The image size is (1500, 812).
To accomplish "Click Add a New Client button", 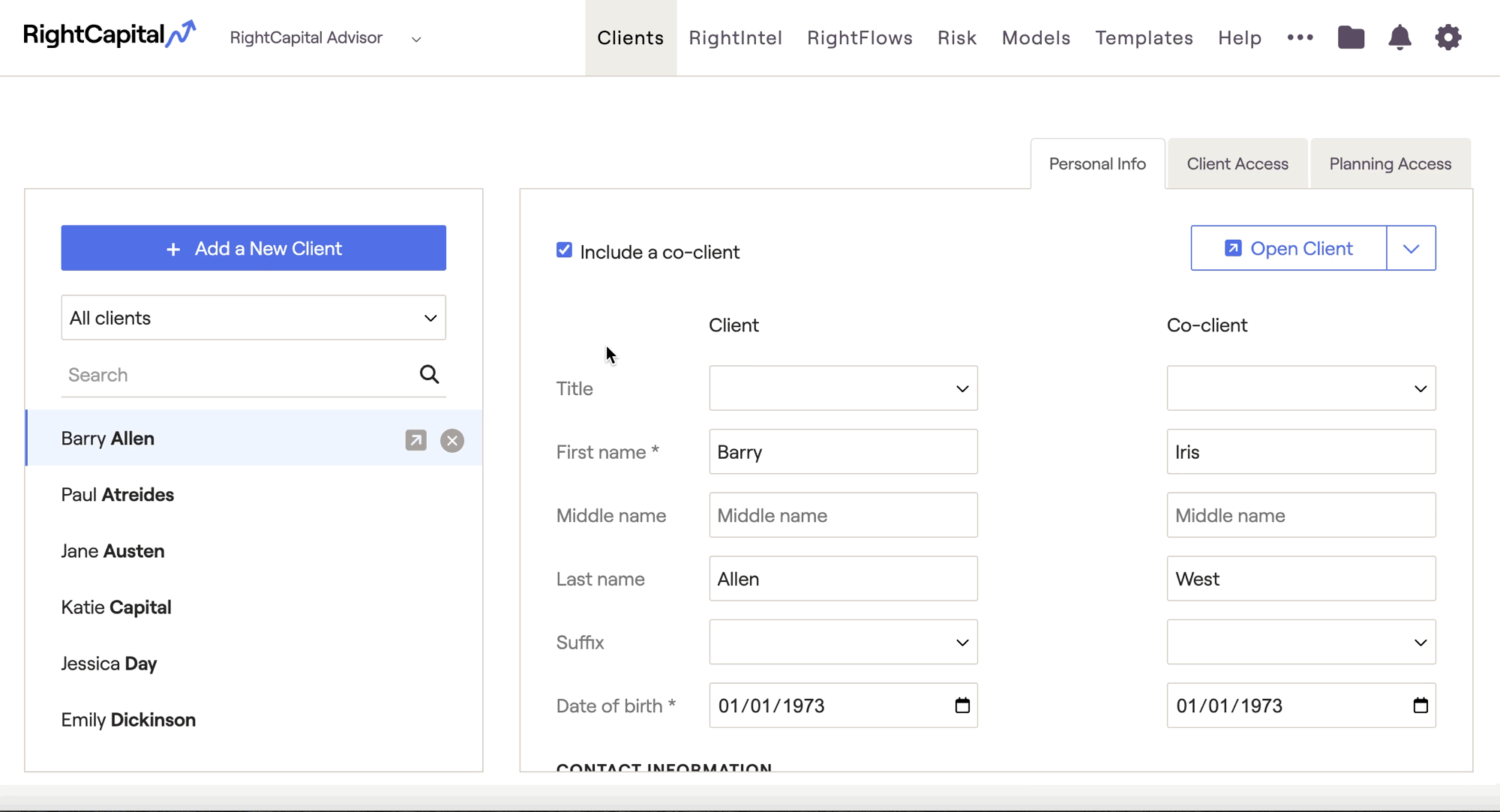I will pos(253,248).
